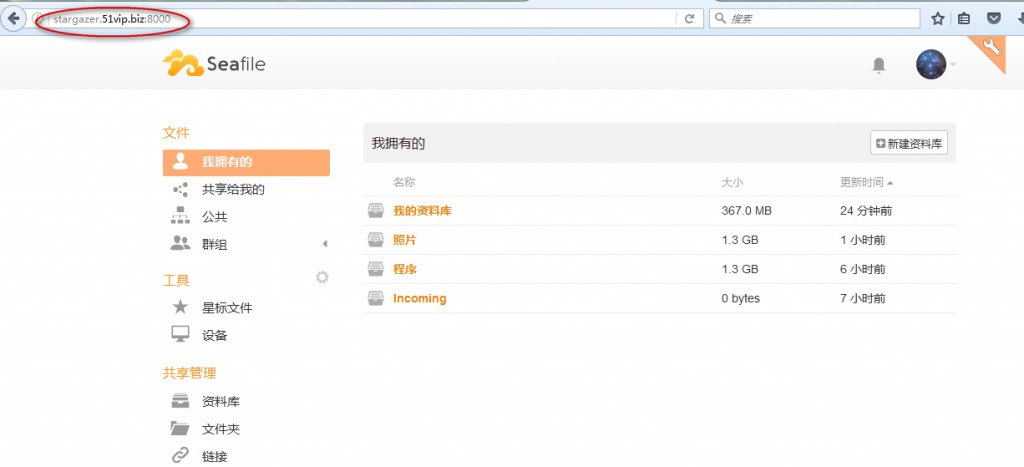The width and height of the screenshot is (1024, 467).
Task: Open shared 文件夹 management
Action: point(220,429)
